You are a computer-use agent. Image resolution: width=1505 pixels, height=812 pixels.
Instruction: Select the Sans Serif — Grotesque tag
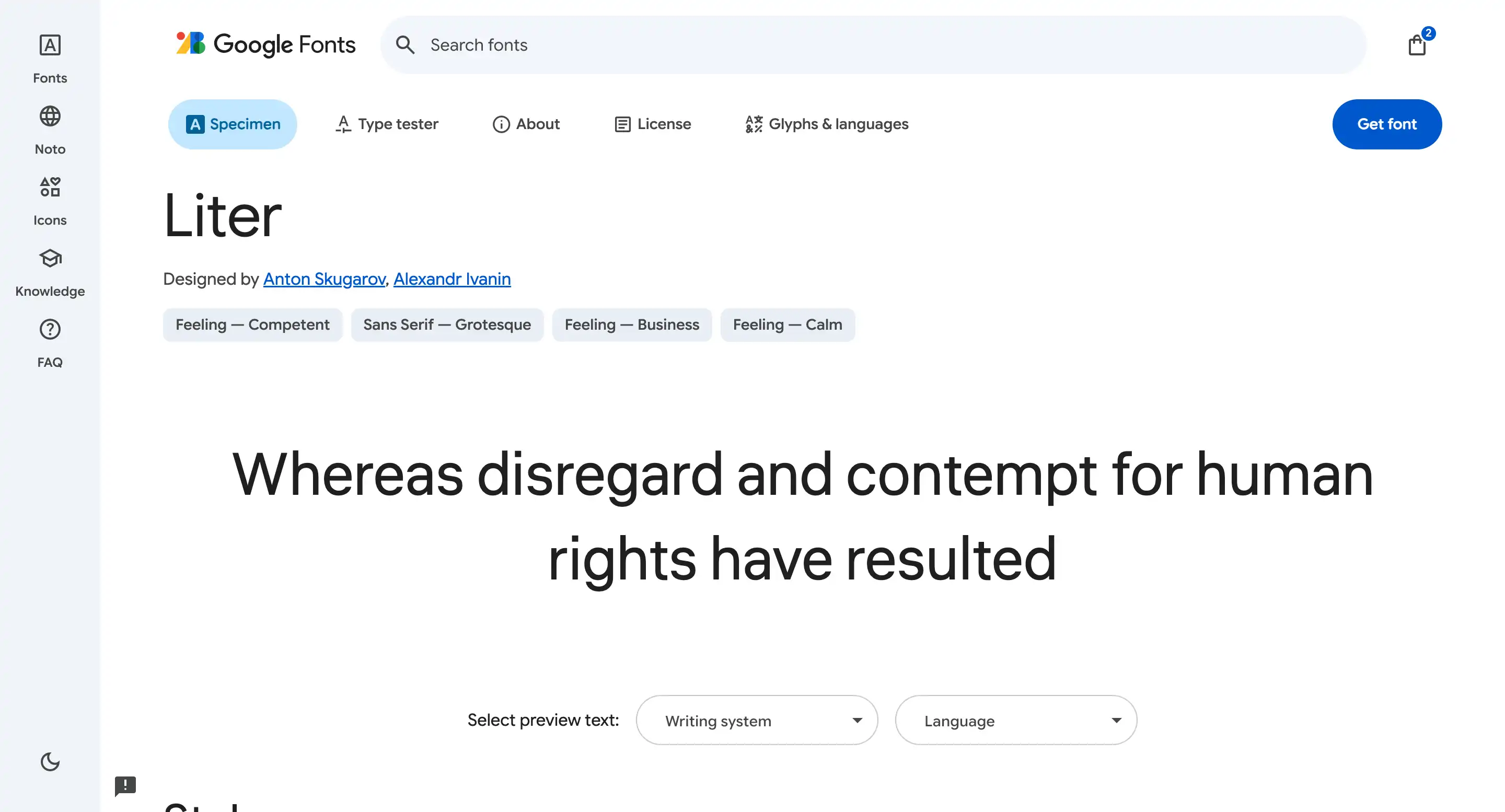[447, 325]
